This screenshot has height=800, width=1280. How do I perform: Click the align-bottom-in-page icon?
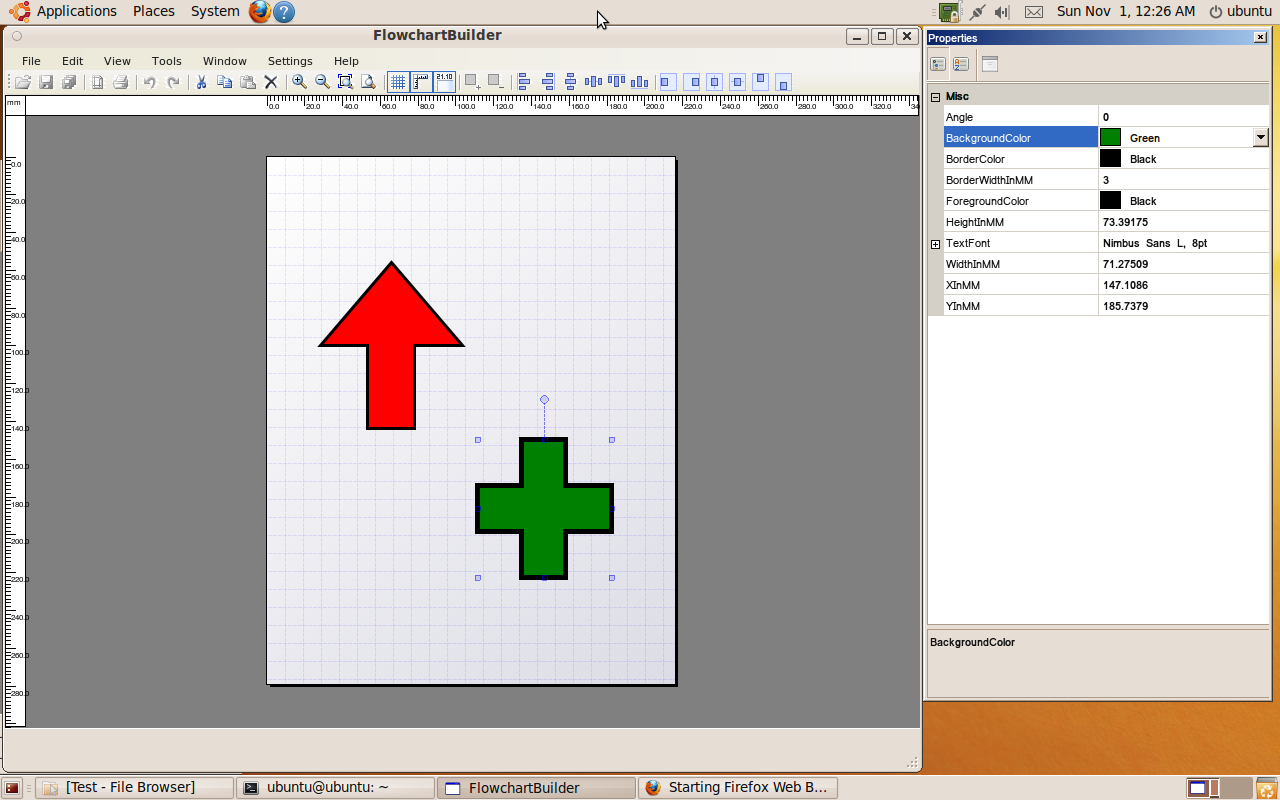784,82
